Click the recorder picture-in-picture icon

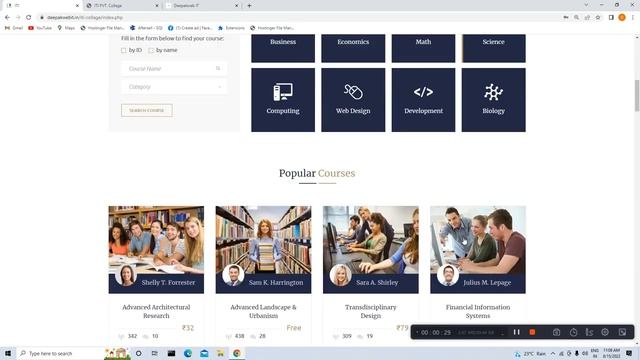[x=622, y=332]
